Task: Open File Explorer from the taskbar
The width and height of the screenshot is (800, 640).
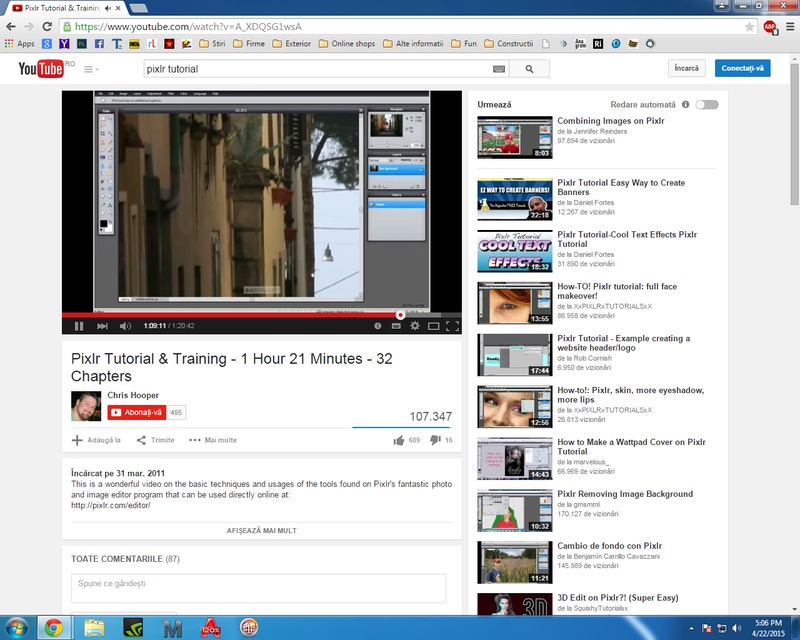Action: pos(94,628)
